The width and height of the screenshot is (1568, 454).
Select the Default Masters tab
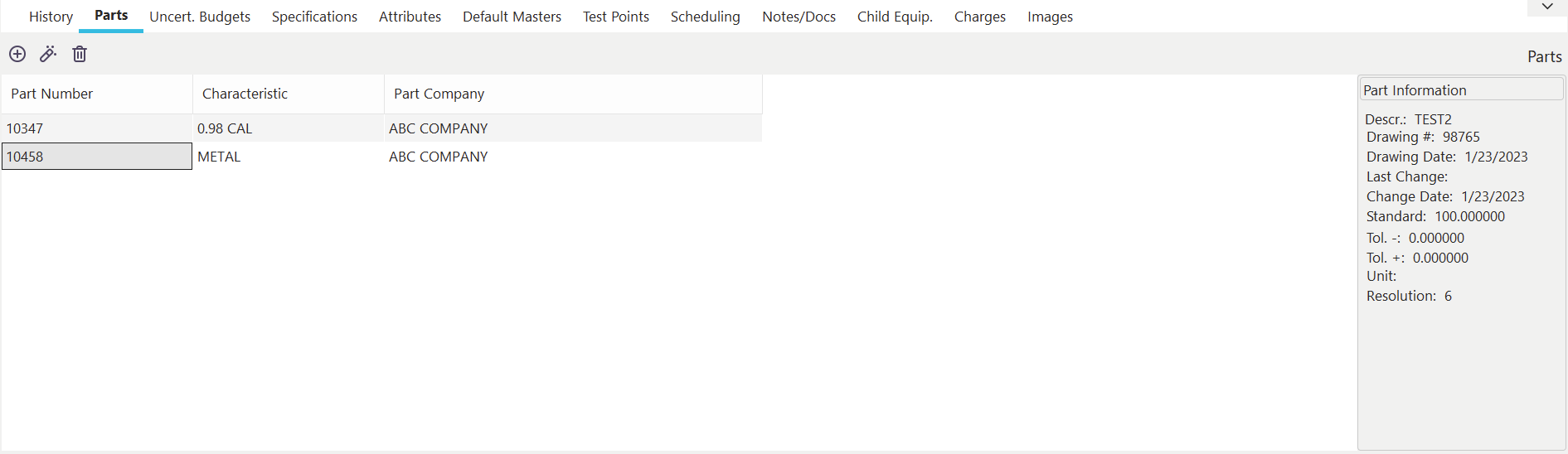pos(512,17)
